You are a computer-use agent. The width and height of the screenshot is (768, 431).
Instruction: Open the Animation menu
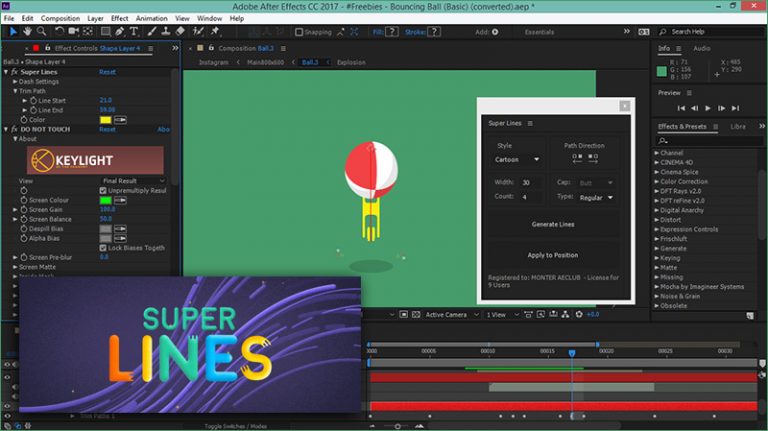tap(152, 18)
